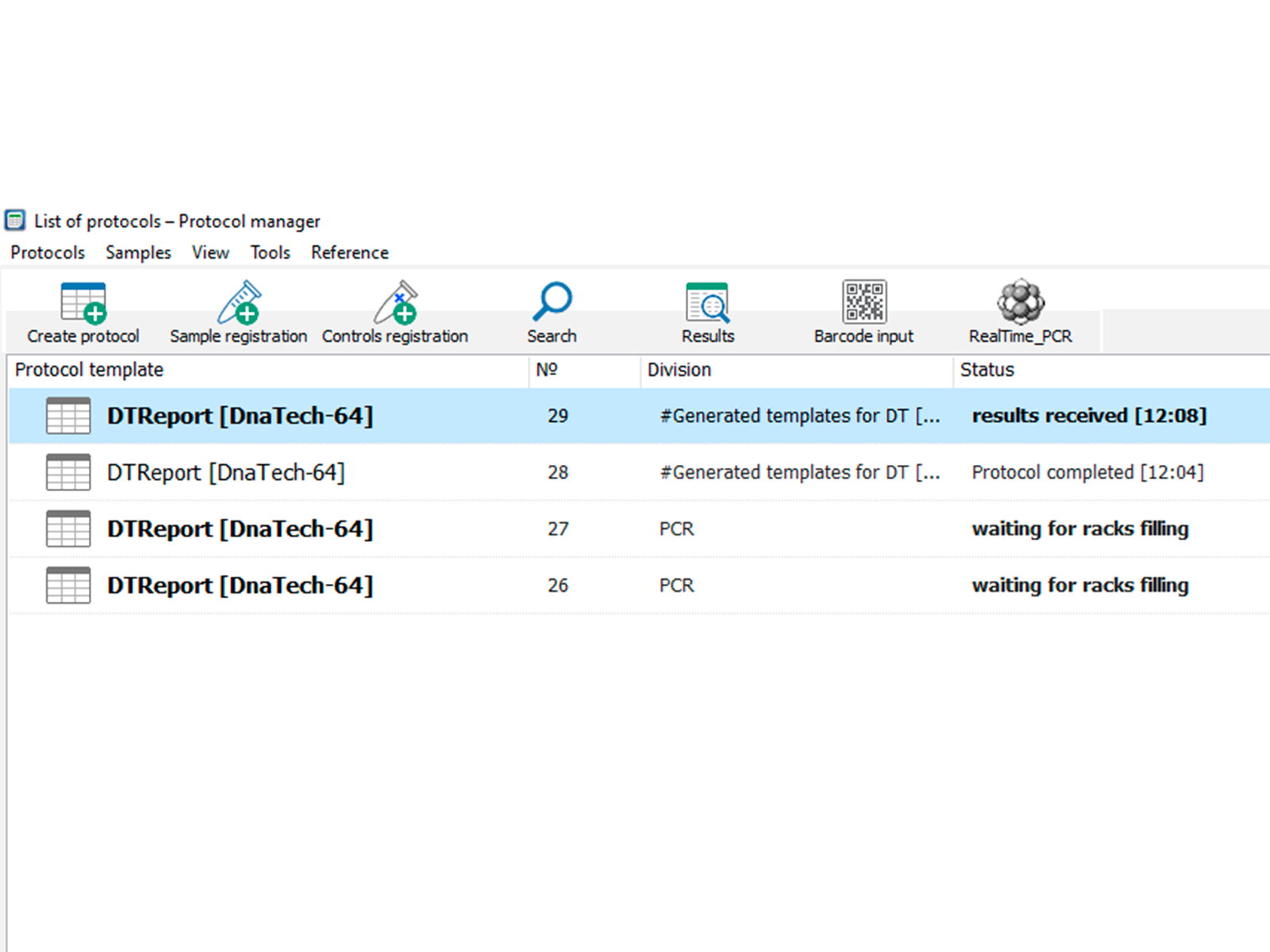Open Sample registration from the toolbar
This screenshot has height=952, width=1270.
pyautogui.click(x=239, y=304)
